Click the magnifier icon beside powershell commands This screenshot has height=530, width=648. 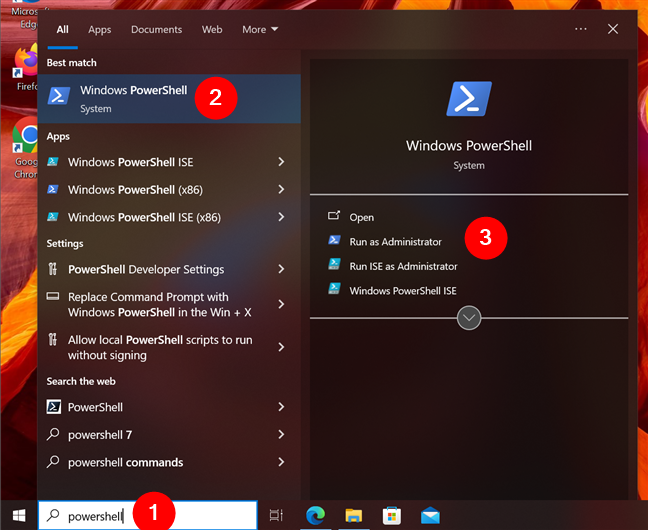pyautogui.click(x=53, y=461)
